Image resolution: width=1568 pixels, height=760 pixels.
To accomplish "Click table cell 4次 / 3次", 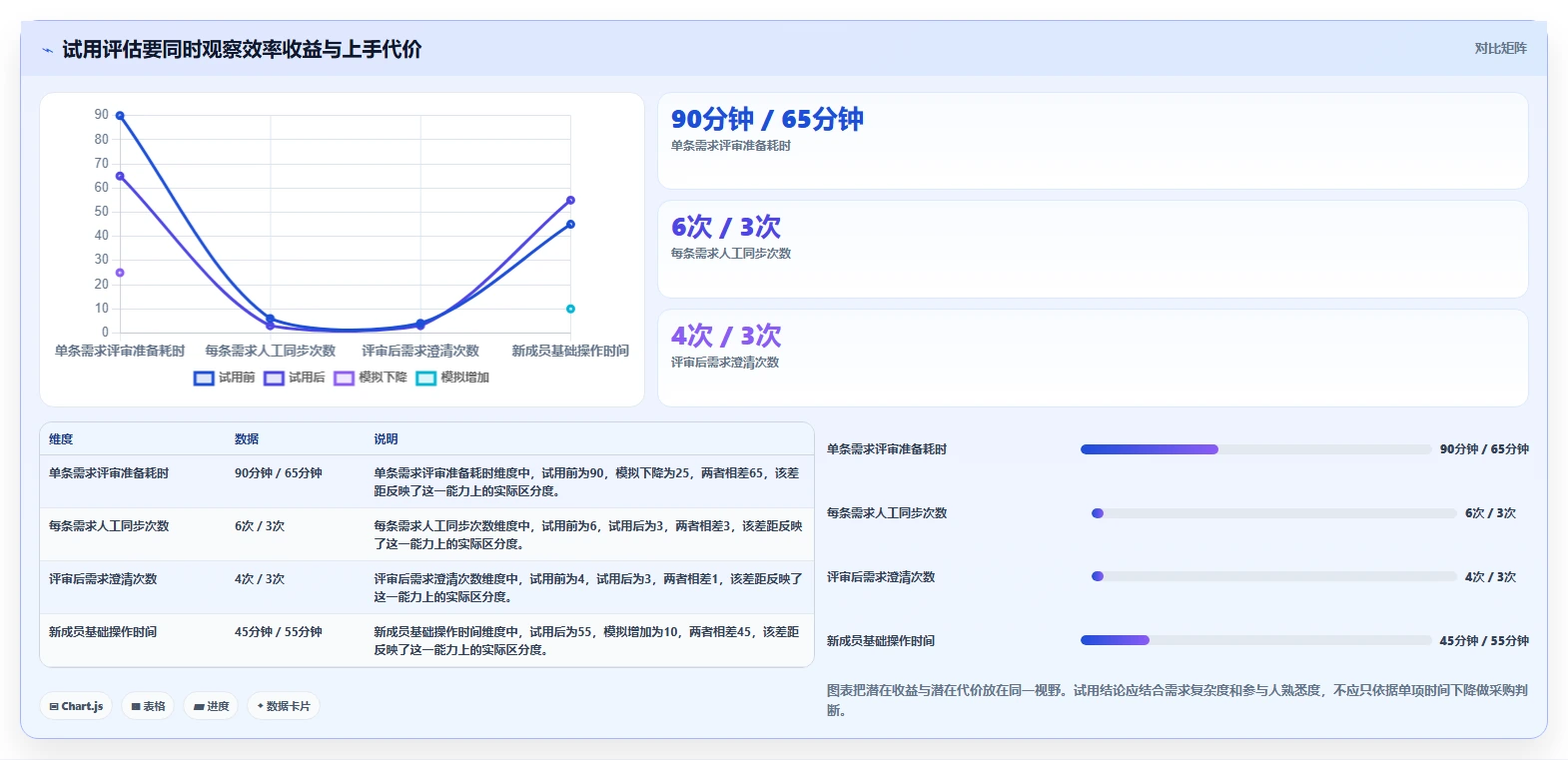I will (260, 579).
